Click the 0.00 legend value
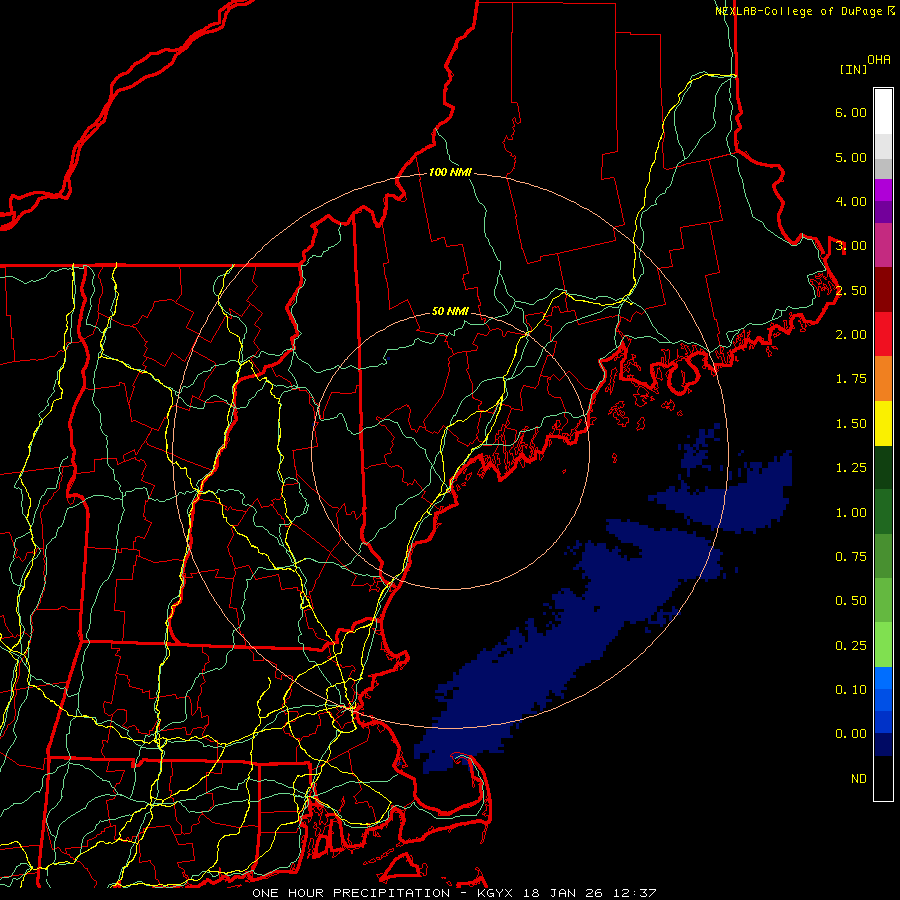This screenshot has width=900, height=900. 851,734
